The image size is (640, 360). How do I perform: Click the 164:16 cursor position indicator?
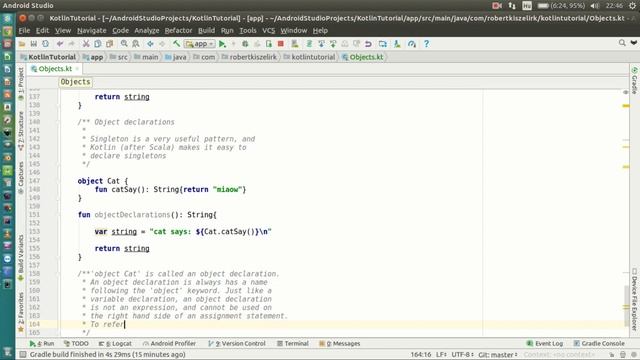click(421, 354)
